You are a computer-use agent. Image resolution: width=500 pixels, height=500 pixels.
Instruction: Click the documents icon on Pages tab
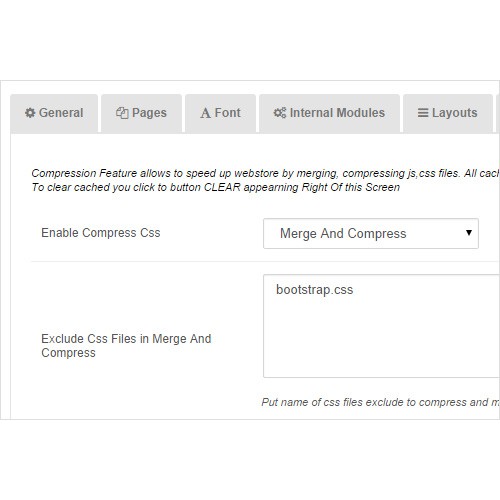pyautogui.click(x=122, y=113)
